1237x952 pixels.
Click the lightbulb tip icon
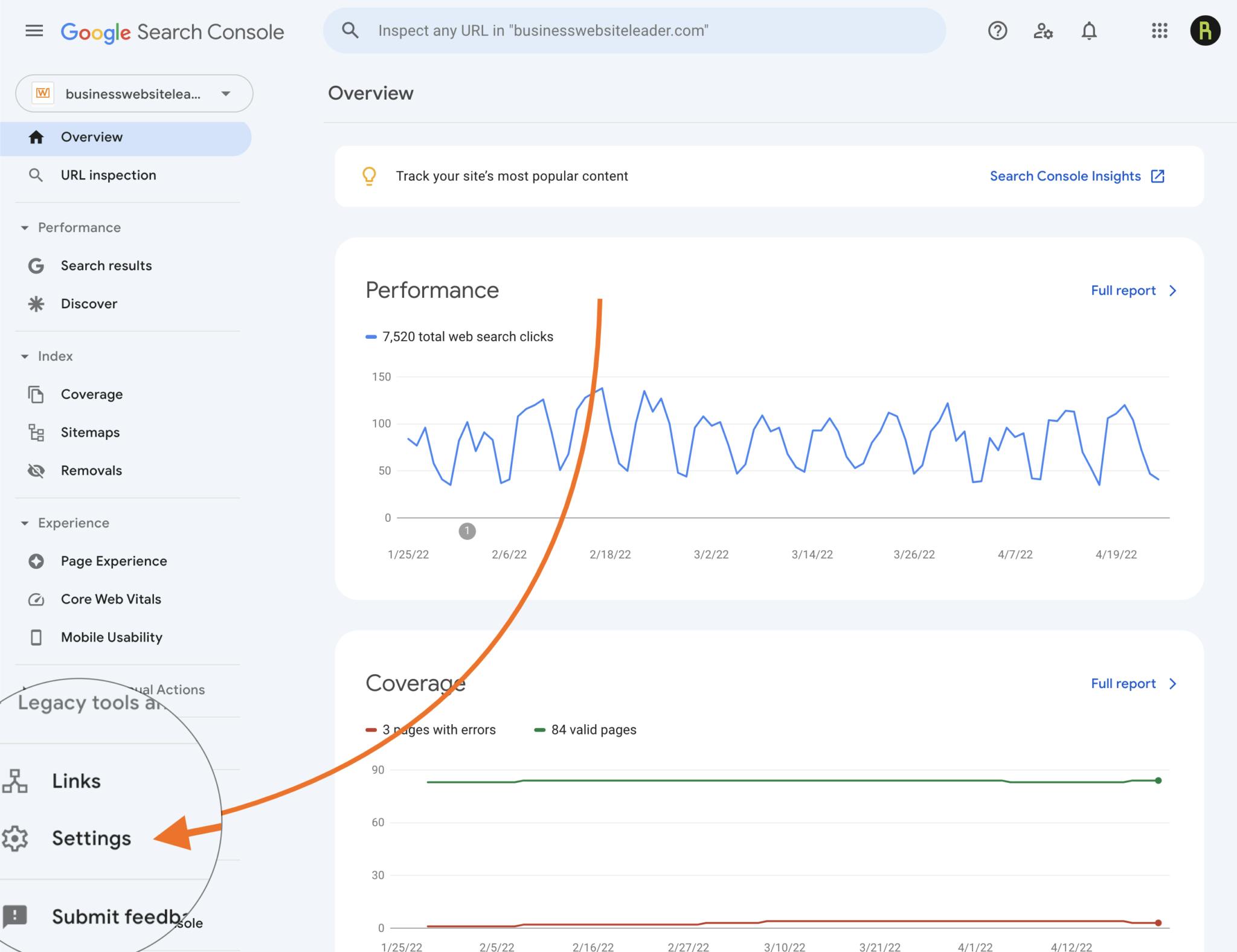369,176
